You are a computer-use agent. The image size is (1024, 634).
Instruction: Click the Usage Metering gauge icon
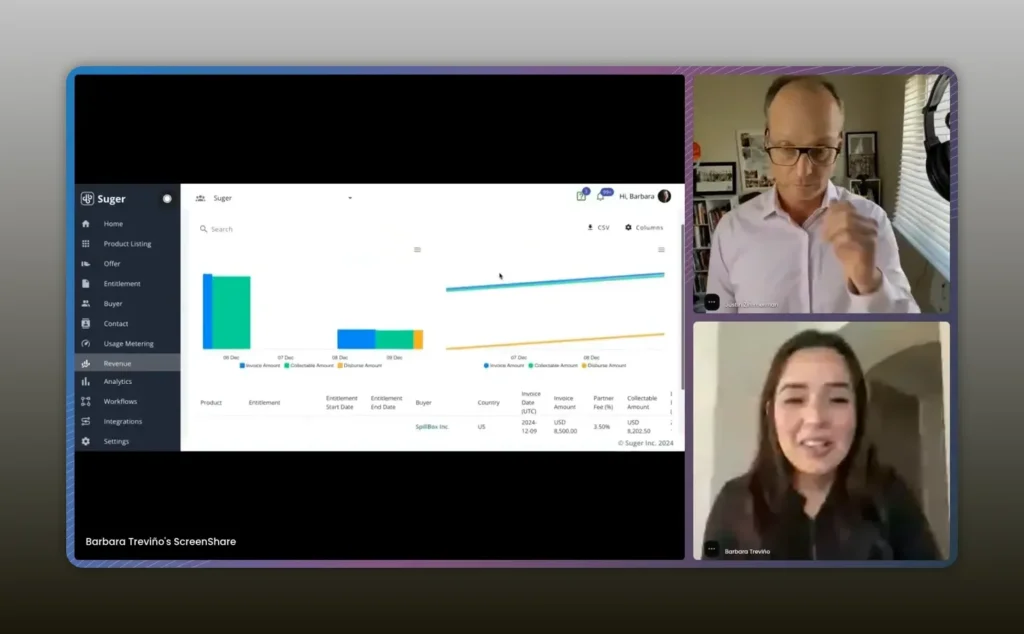click(x=86, y=344)
